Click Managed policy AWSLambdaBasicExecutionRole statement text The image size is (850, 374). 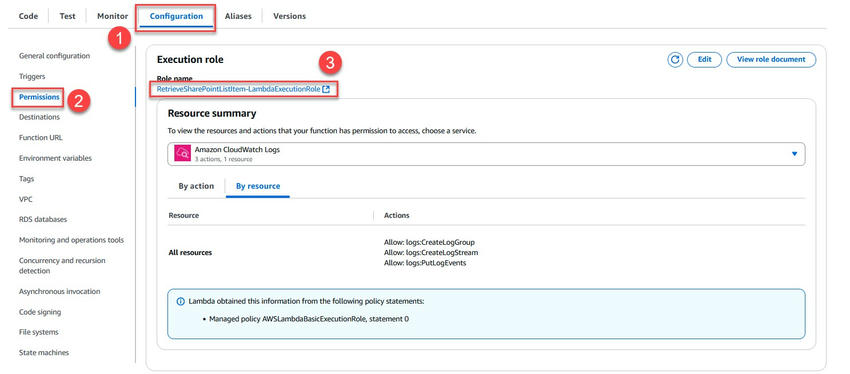[309, 319]
